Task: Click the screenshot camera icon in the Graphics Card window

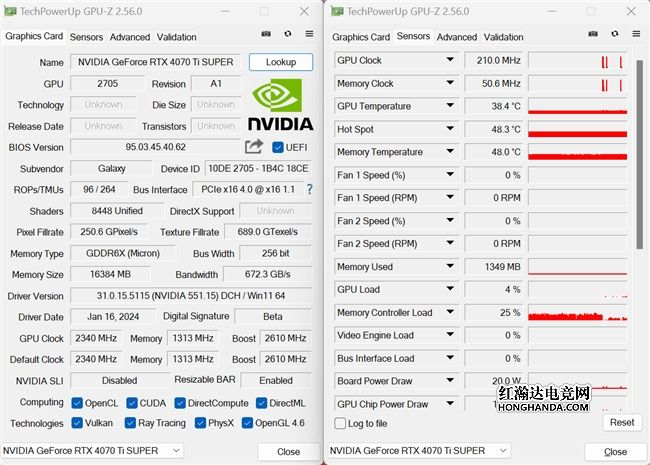Action: coord(266,34)
